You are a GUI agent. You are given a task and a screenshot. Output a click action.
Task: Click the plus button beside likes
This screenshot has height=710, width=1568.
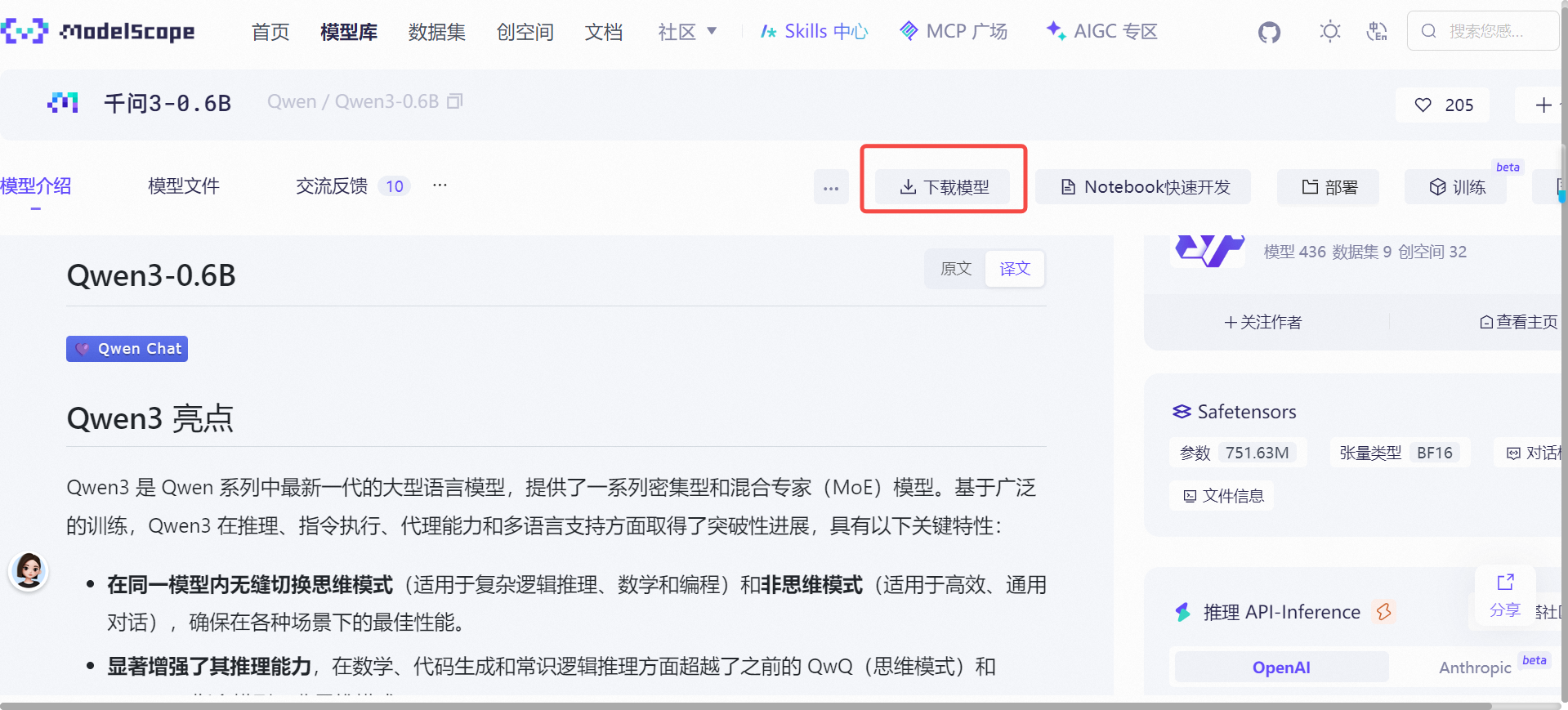point(1541,105)
